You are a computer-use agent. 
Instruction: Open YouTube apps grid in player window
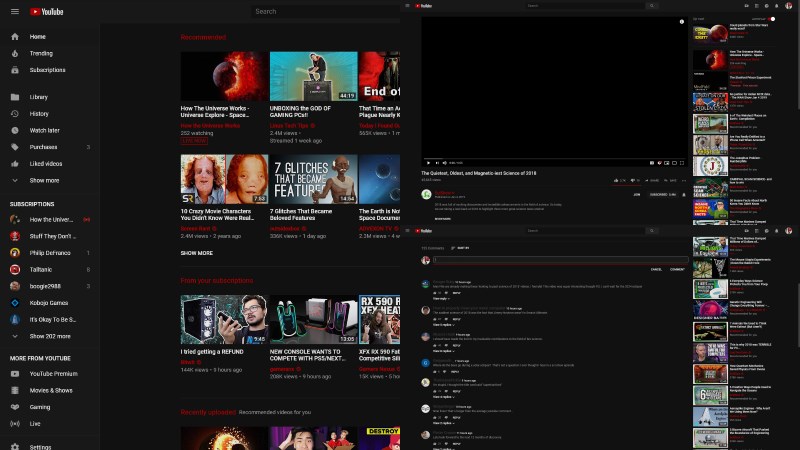[757, 6]
